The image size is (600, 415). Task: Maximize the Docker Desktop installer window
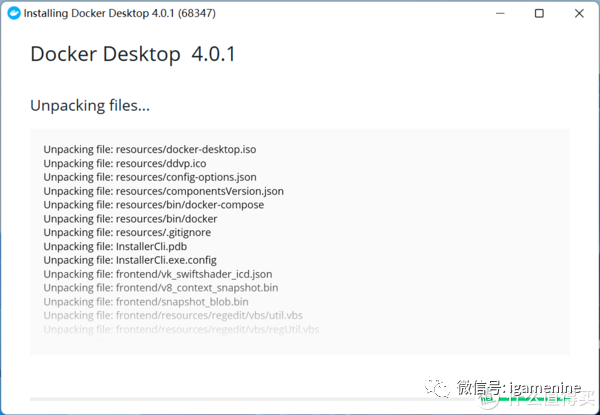[539, 13]
